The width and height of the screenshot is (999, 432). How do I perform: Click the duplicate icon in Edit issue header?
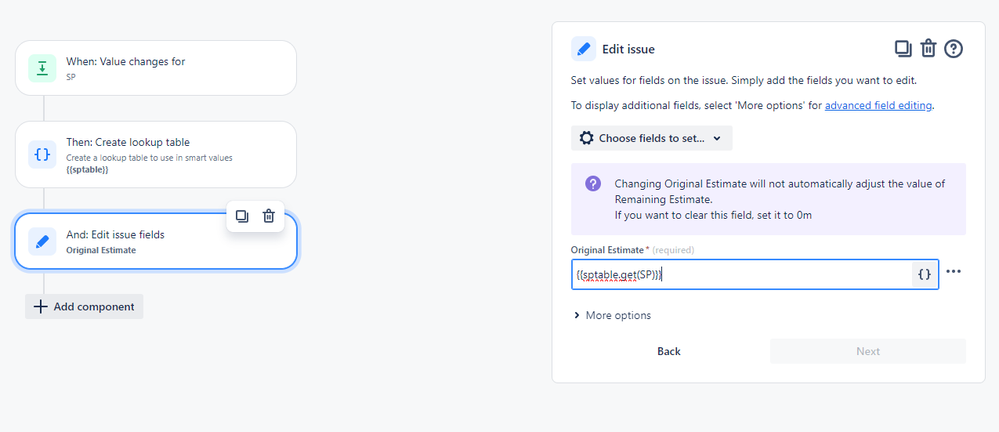903,48
